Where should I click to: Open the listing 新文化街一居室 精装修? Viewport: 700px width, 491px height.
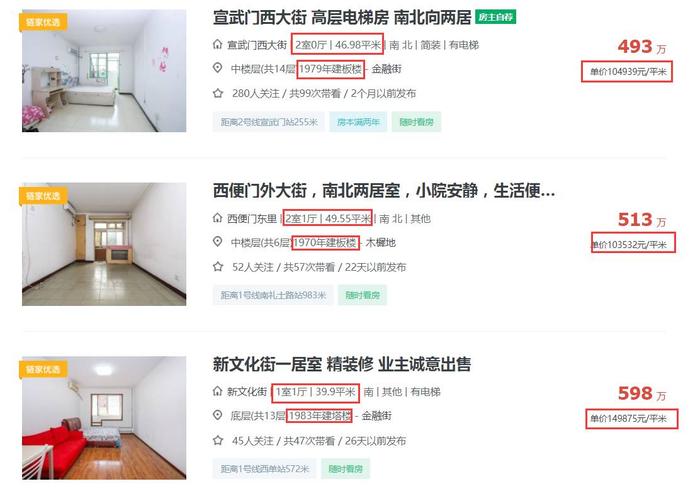(x=342, y=364)
